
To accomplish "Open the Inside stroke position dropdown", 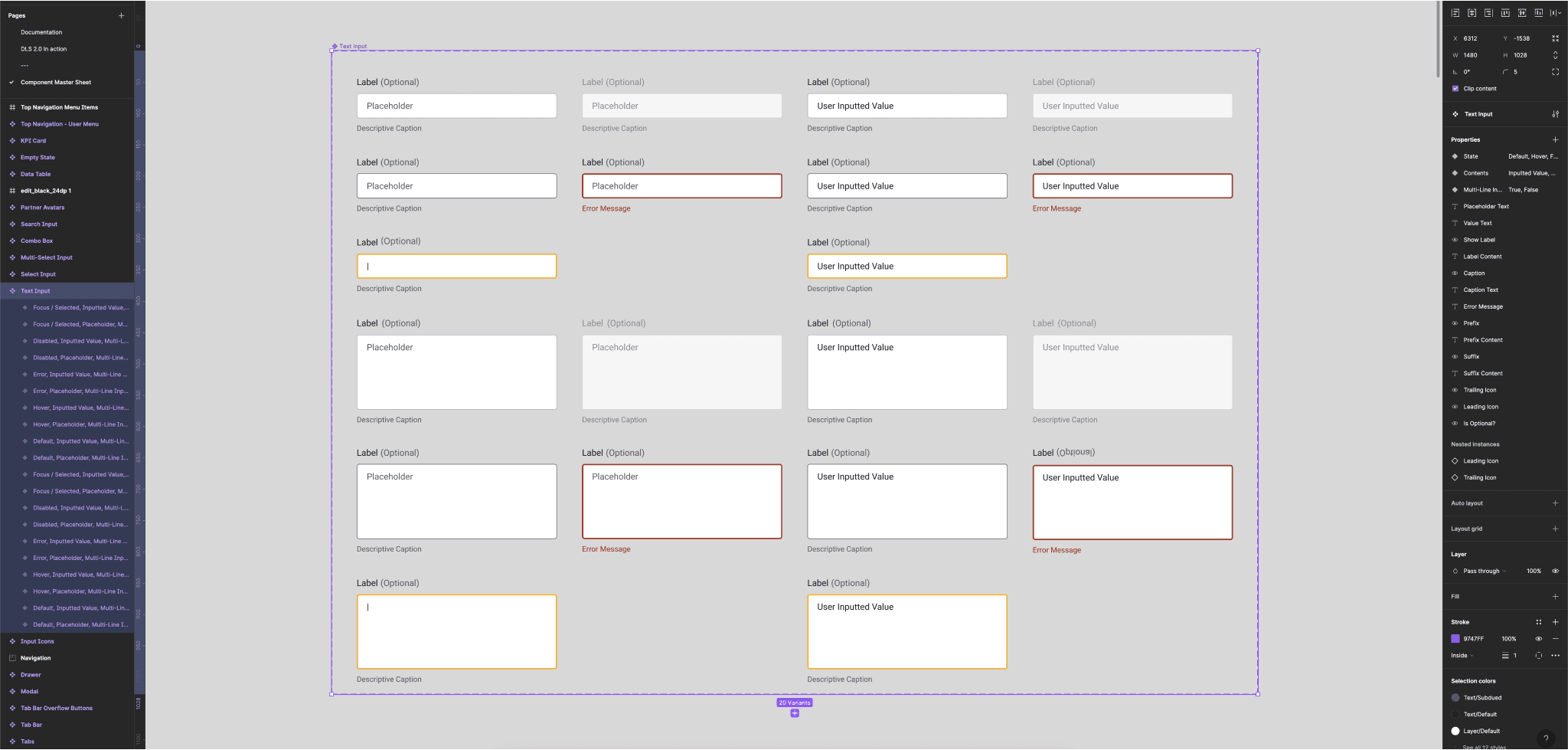I will pyautogui.click(x=1462, y=656).
